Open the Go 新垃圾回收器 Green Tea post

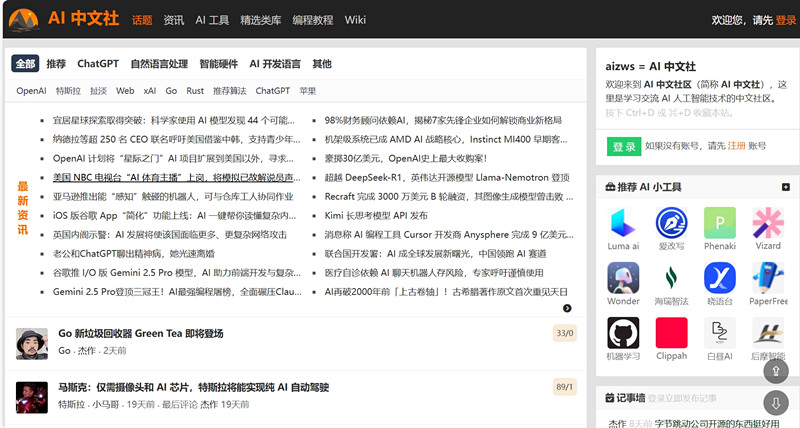(141, 334)
